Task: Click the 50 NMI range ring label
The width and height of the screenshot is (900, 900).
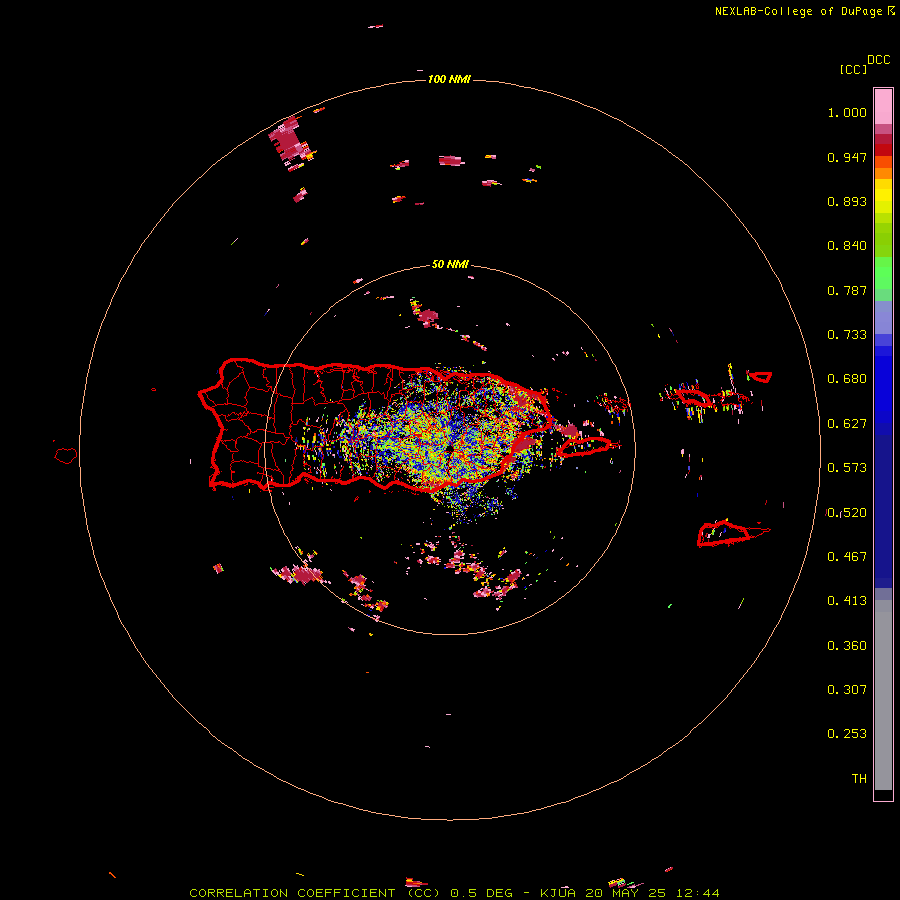Action: click(450, 265)
